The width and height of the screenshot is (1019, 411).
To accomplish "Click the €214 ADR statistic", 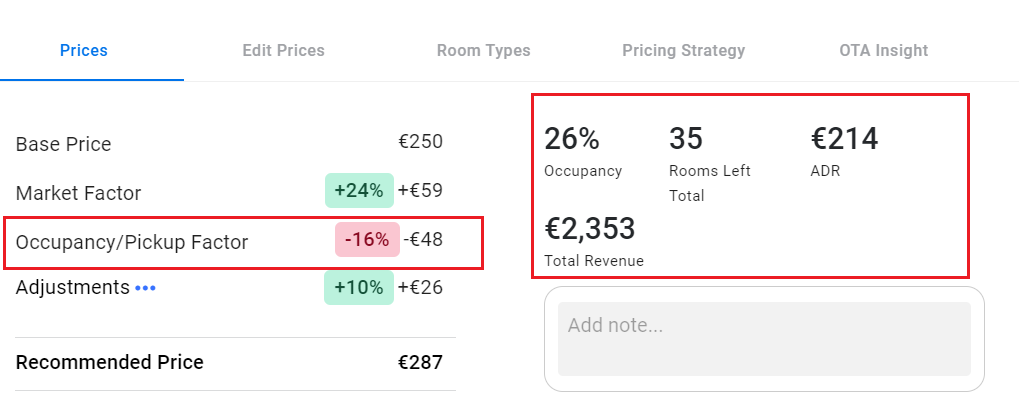I will pyautogui.click(x=844, y=139).
